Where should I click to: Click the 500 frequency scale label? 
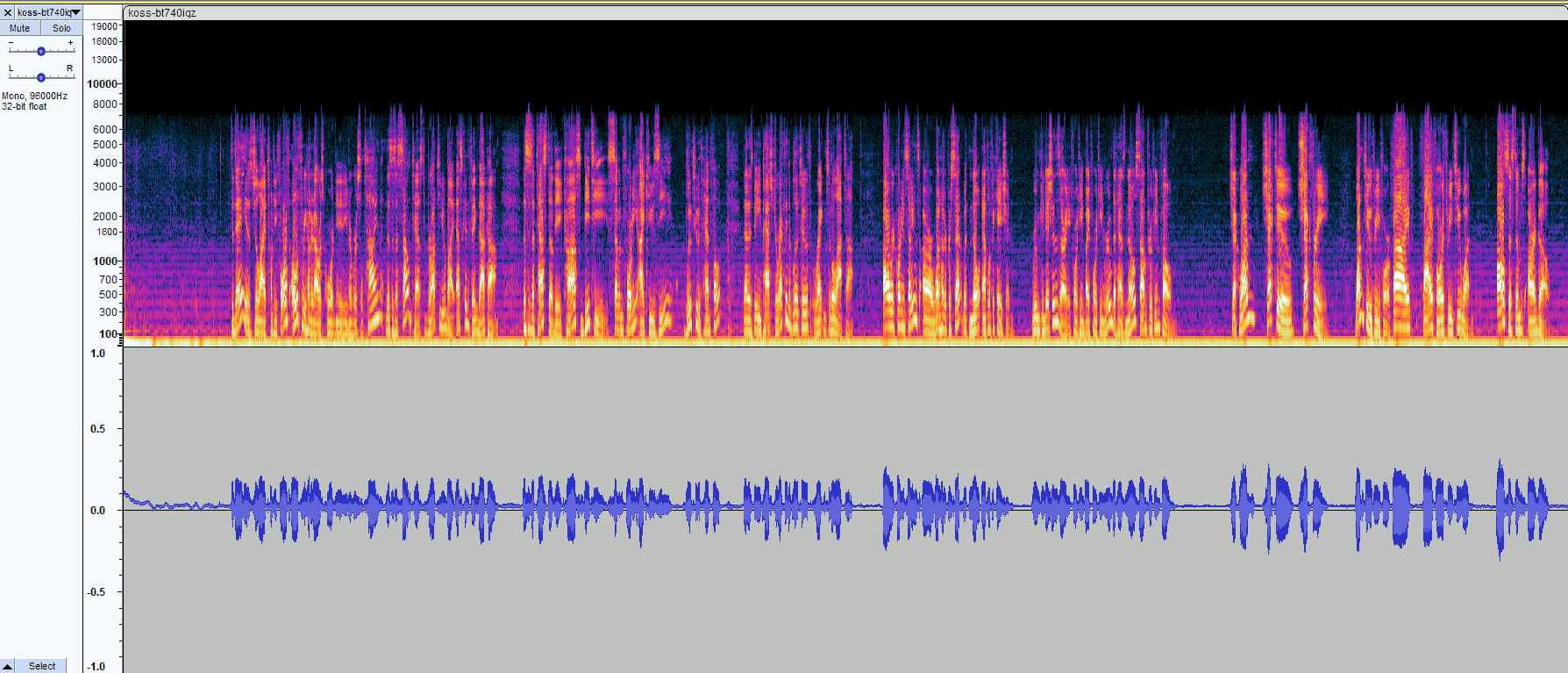click(x=109, y=294)
